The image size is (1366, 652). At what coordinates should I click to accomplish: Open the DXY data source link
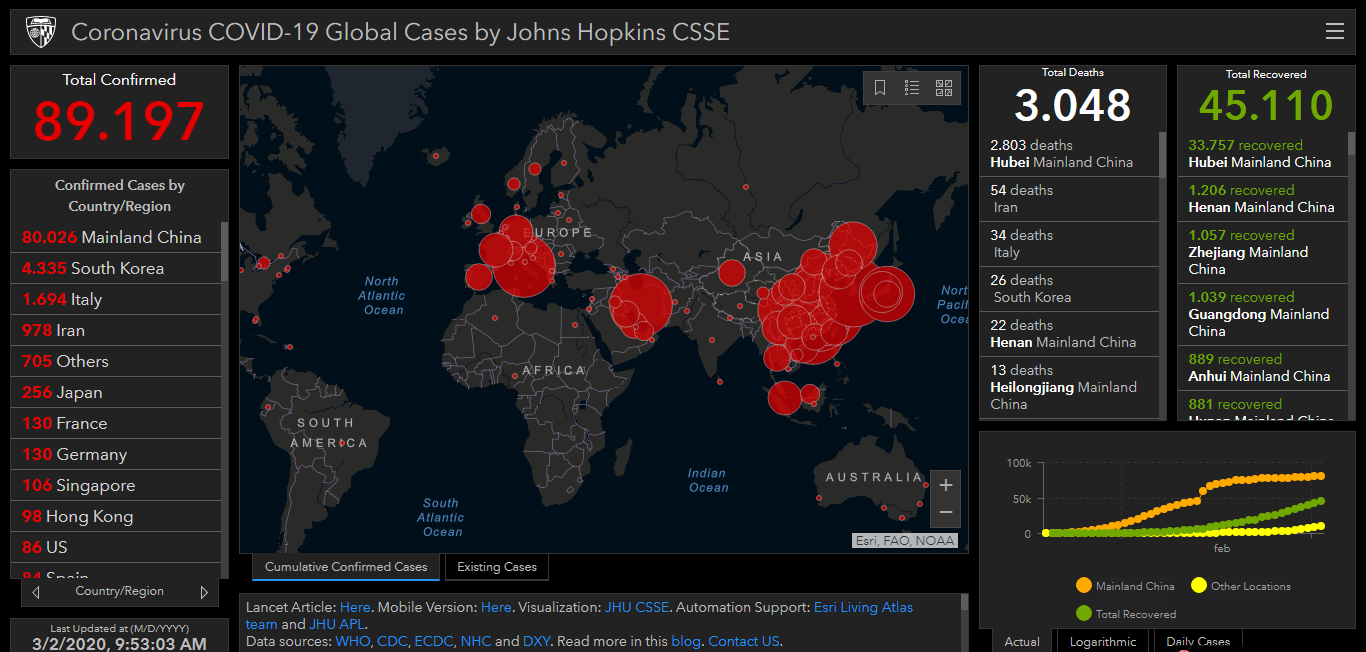pos(536,641)
